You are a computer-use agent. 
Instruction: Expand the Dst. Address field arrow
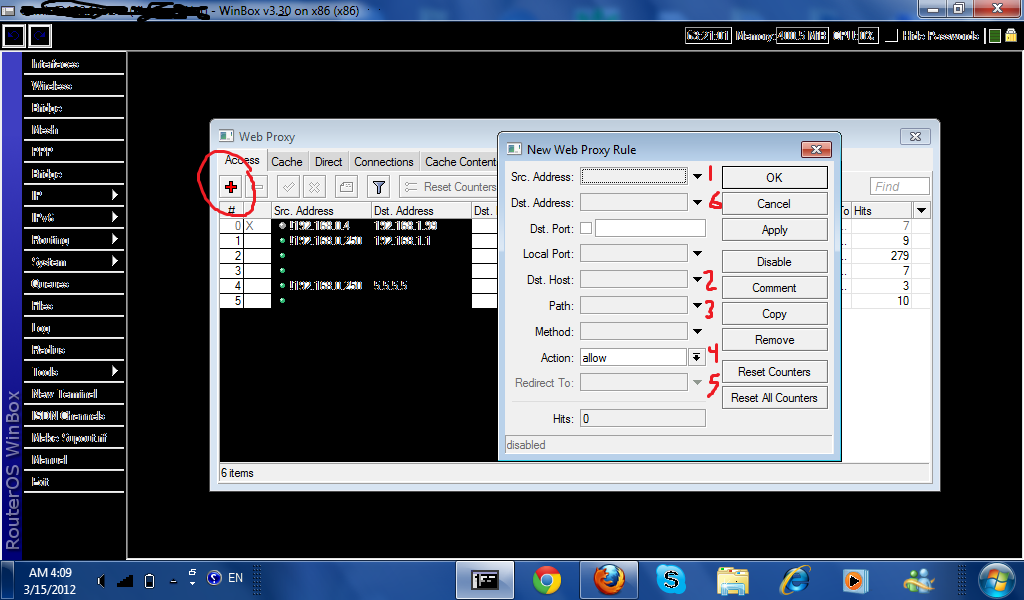coord(697,202)
